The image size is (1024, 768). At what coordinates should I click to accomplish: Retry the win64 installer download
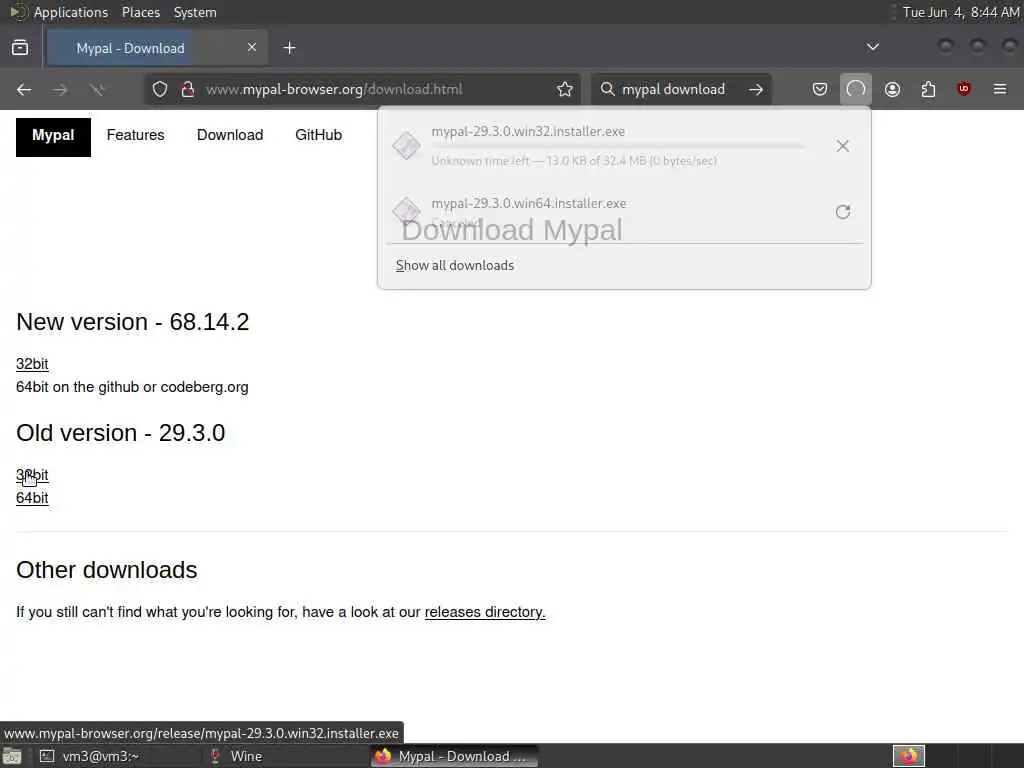[x=842, y=212]
